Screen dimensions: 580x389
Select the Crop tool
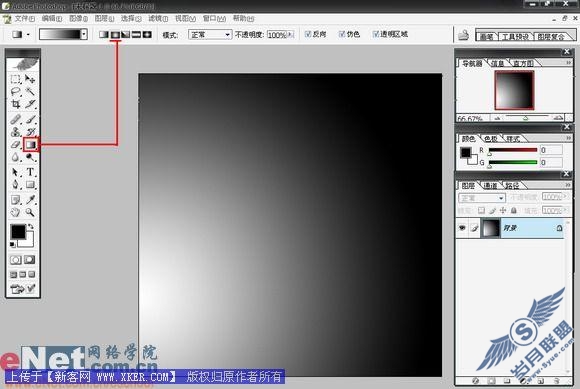point(15,104)
